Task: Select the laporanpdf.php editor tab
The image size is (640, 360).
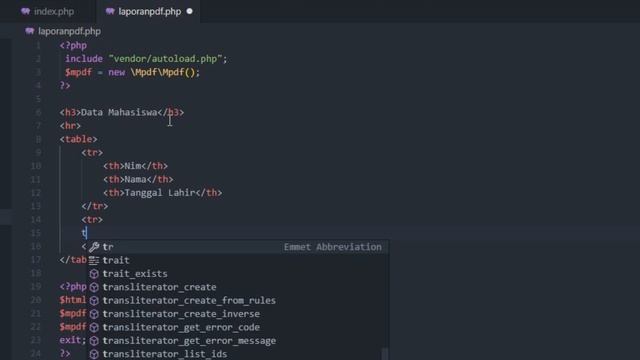Action: tap(148, 11)
